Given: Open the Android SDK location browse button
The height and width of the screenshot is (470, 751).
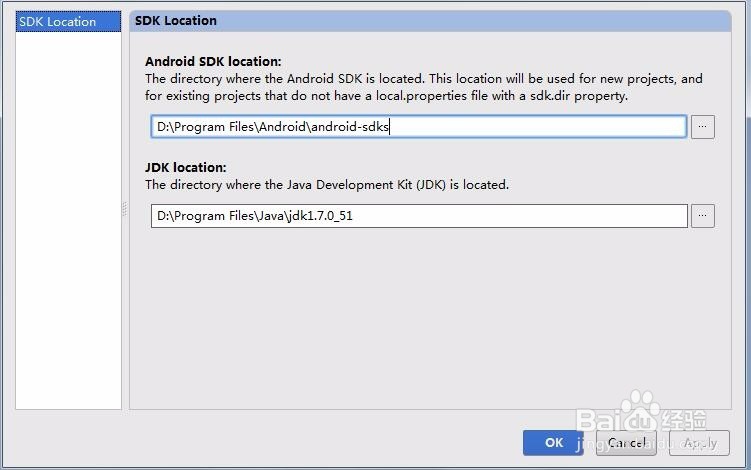Looking at the screenshot, I should [703, 127].
